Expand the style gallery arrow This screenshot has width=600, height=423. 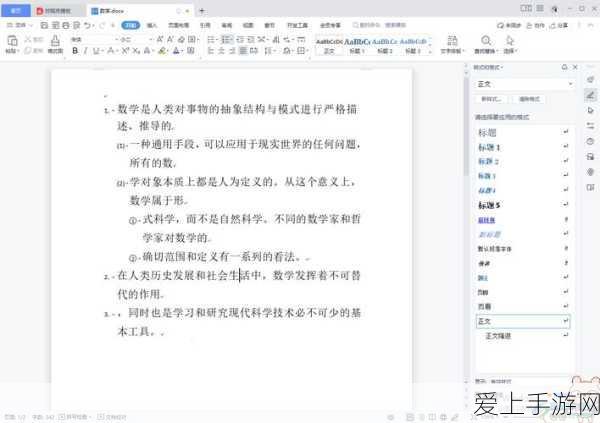pos(430,51)
